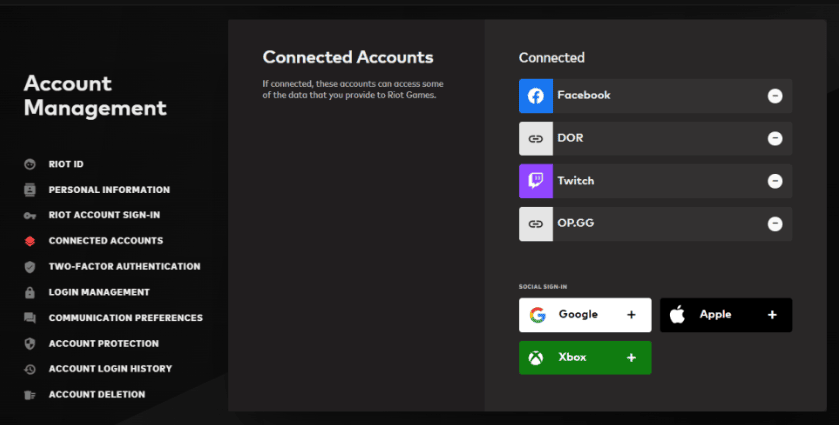The height and width of the screenshot is (425, 839).
Task: Click the plus sign on the Xbox button
Action: pos(631,358)
